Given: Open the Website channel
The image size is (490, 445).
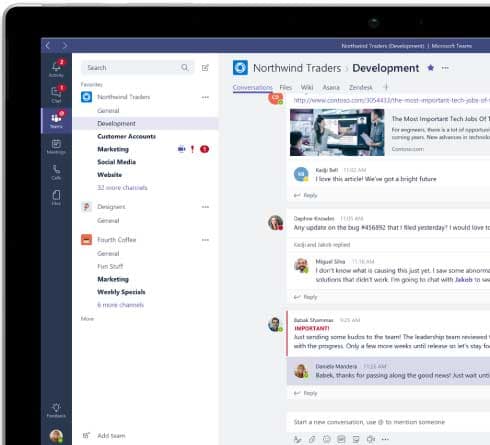Looking at the screenshot, I should pos(109,175).
